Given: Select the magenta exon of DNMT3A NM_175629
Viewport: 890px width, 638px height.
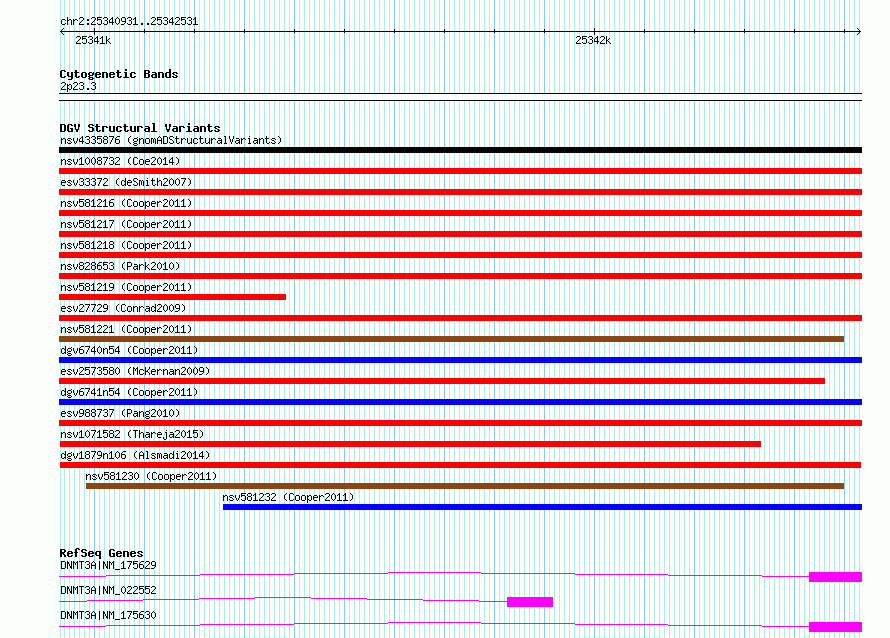Looking at the screenshot, I should (x=836, y=577).
